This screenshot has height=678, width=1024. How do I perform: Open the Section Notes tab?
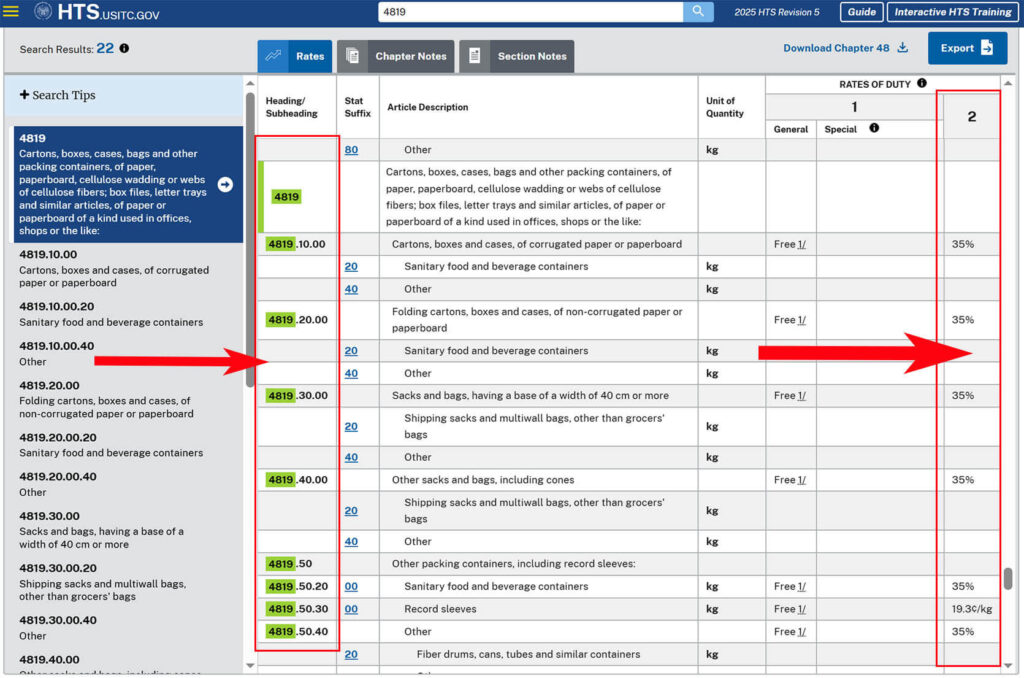point(517,56)
